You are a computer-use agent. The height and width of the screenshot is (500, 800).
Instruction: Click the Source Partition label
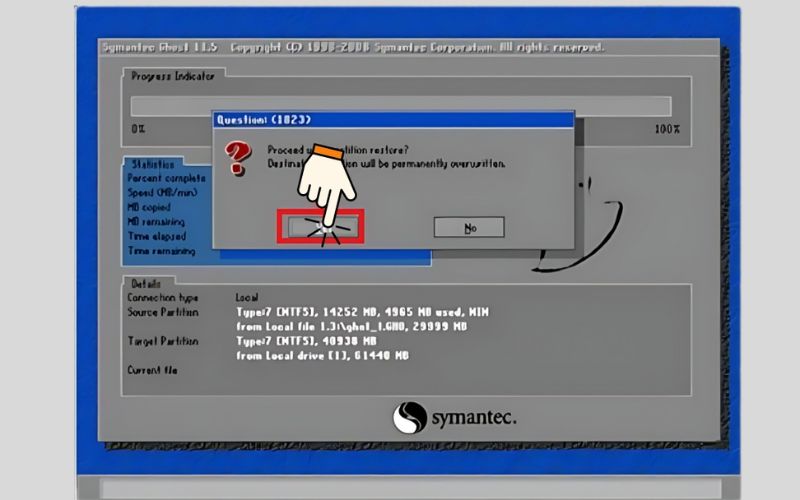[163, 312]
